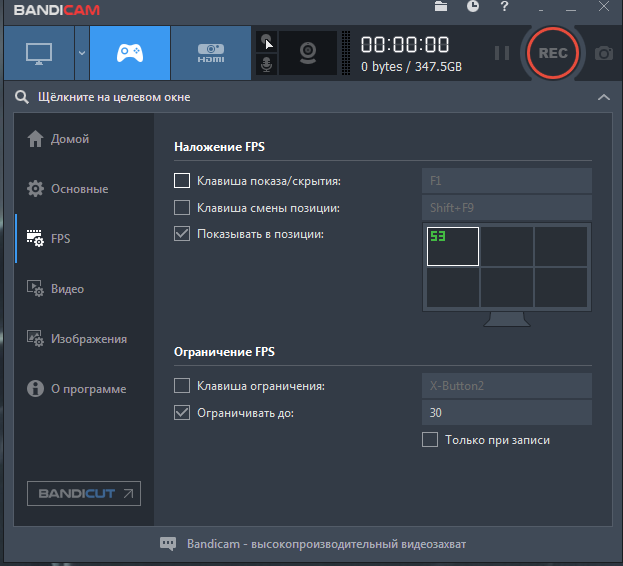Viewport: 623px width, 566px height.
Task: Enable Клавиша ограничения checkbox
Action: (182, 386)
